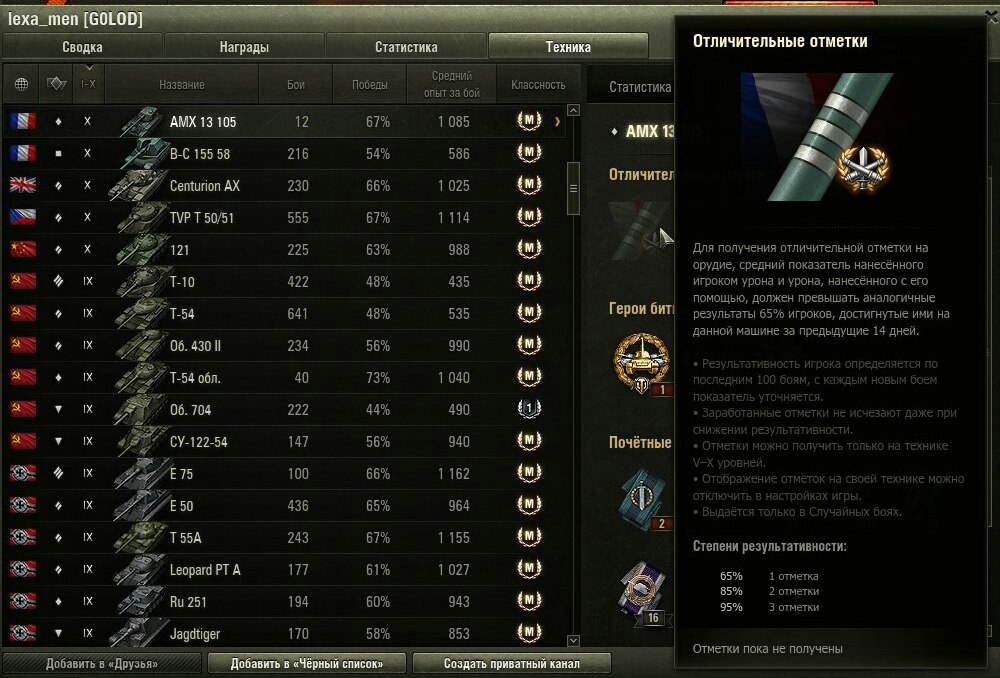Open the Статистика tab
The height and width of the screenshot is (678, 1000).
406,47
